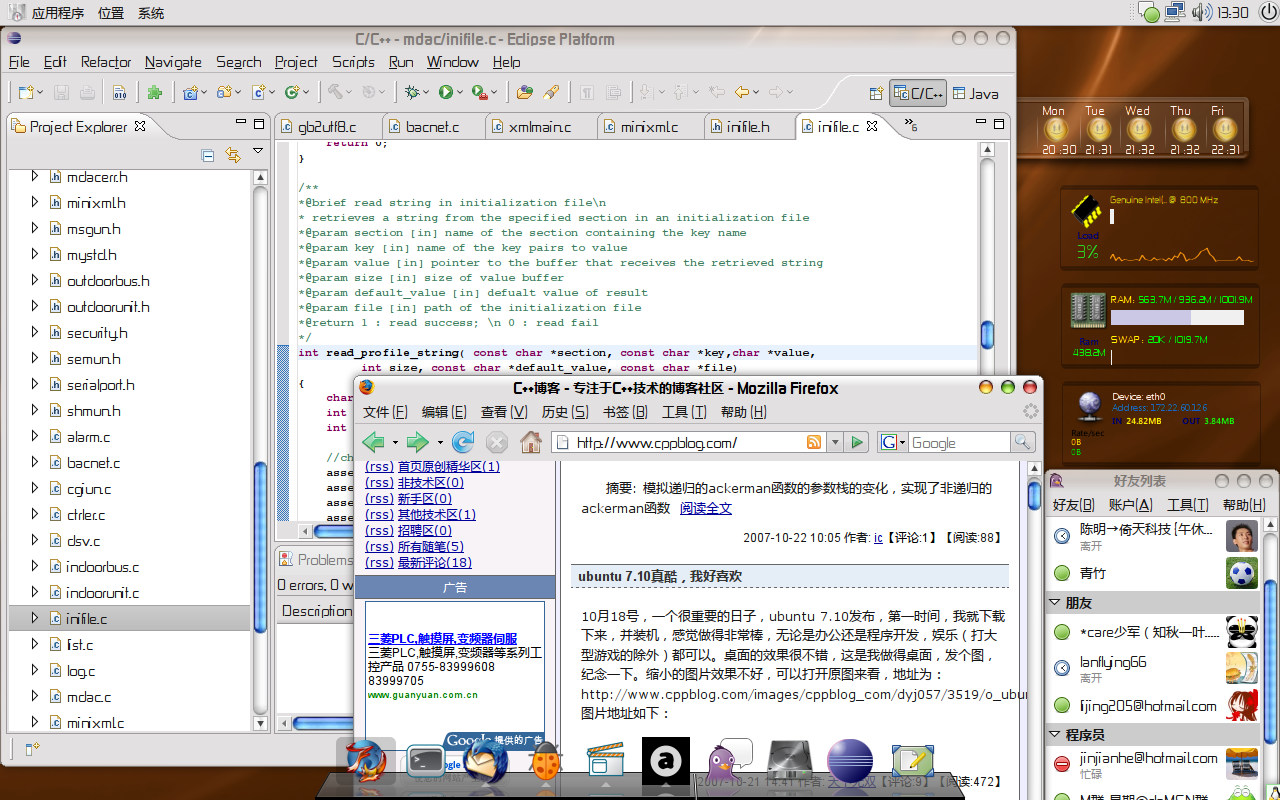Click Link with Editor icon in Project Explorer
Screen dimensions: 1280x800
tap(233, 155)
